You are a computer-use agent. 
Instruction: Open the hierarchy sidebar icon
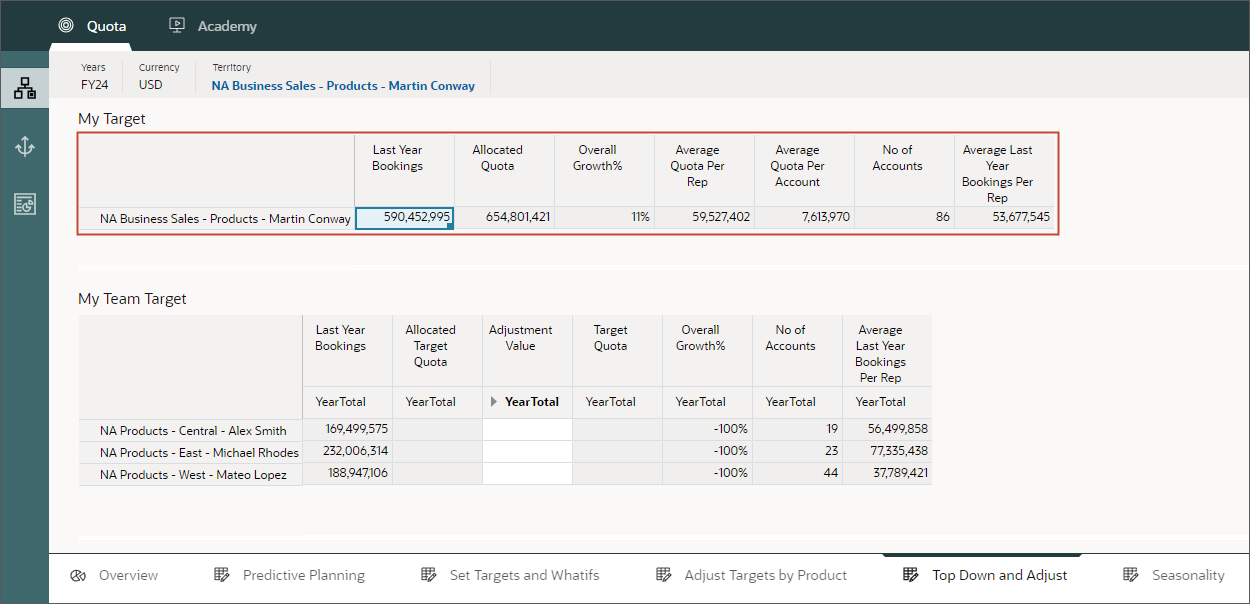pyautogui.click(x=25, y=89)
